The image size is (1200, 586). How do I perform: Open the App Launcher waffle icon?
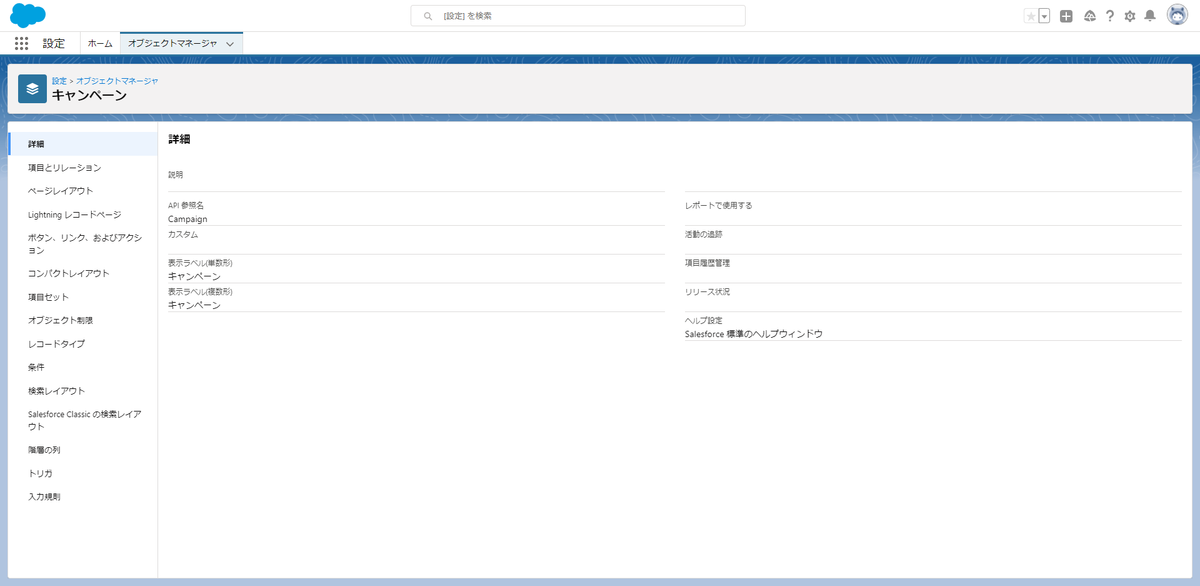pyautogui.click(x=20, y=42)
